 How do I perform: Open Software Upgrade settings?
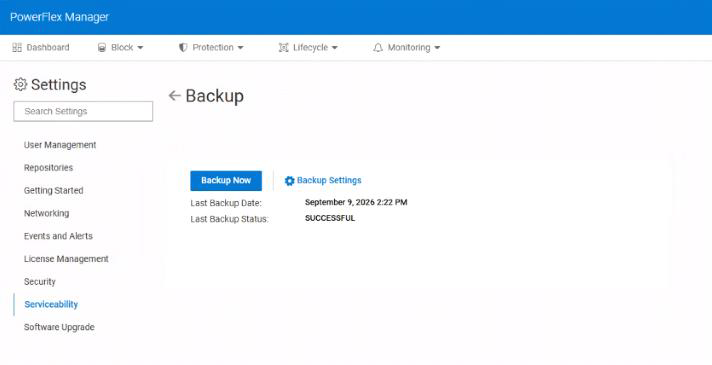coord(59,327)
